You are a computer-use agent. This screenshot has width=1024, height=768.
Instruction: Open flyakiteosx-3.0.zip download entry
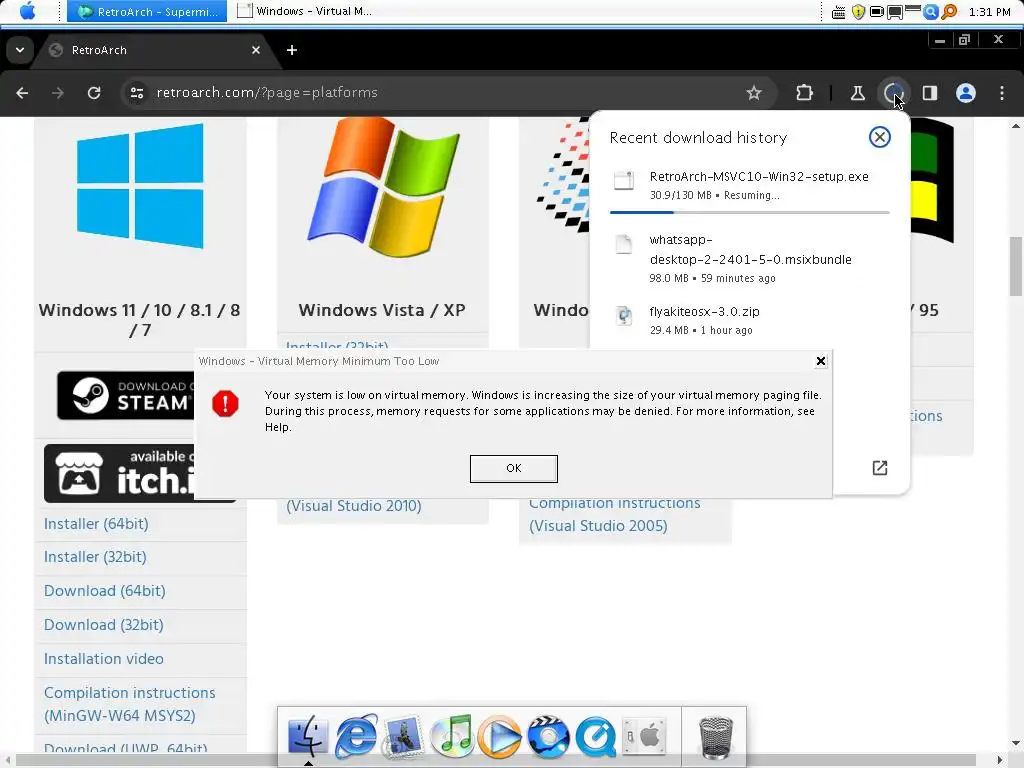[x=750, y=320]
